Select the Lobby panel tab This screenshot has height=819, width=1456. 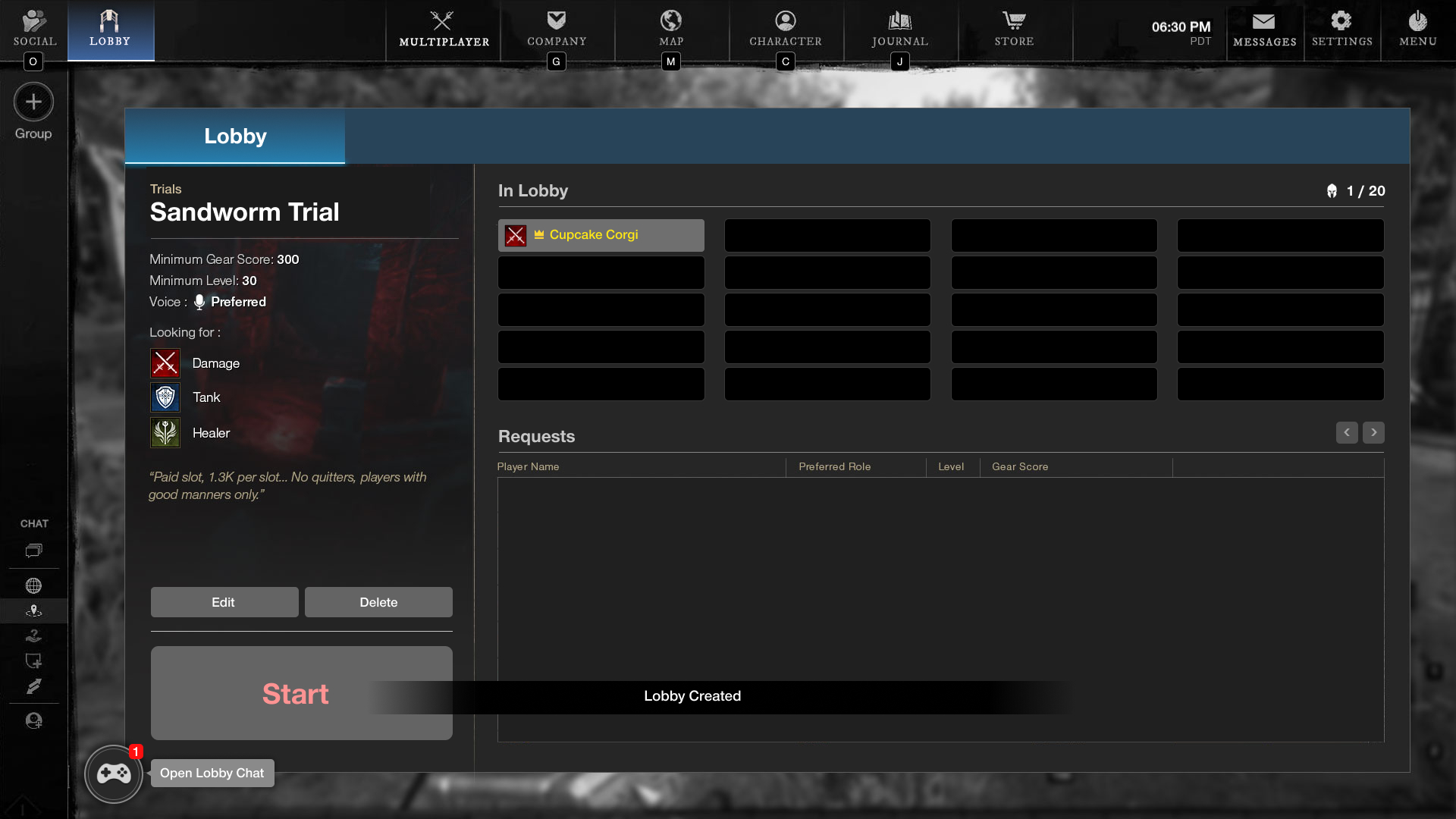point(235,136)
